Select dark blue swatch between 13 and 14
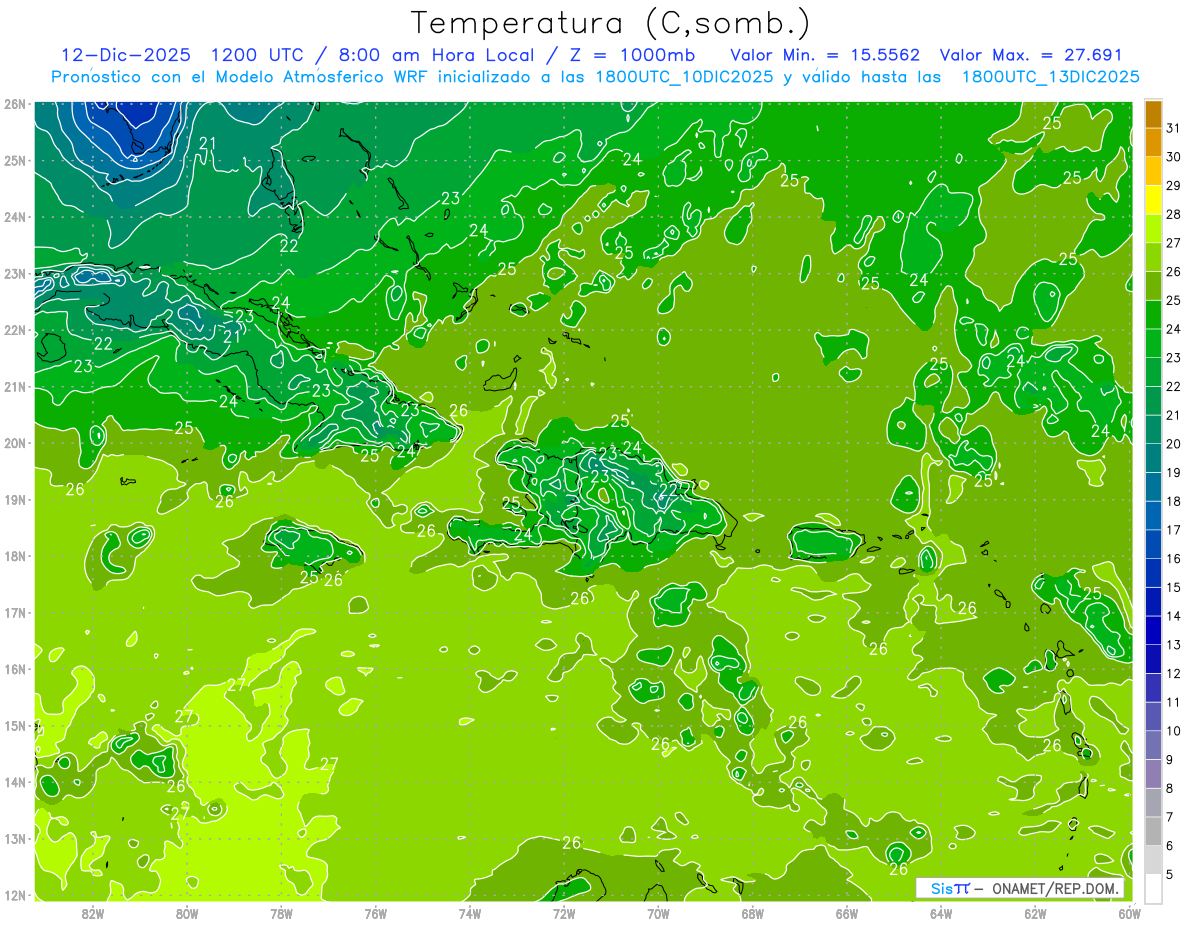 pyautogui.click(x=1154, y=630)
